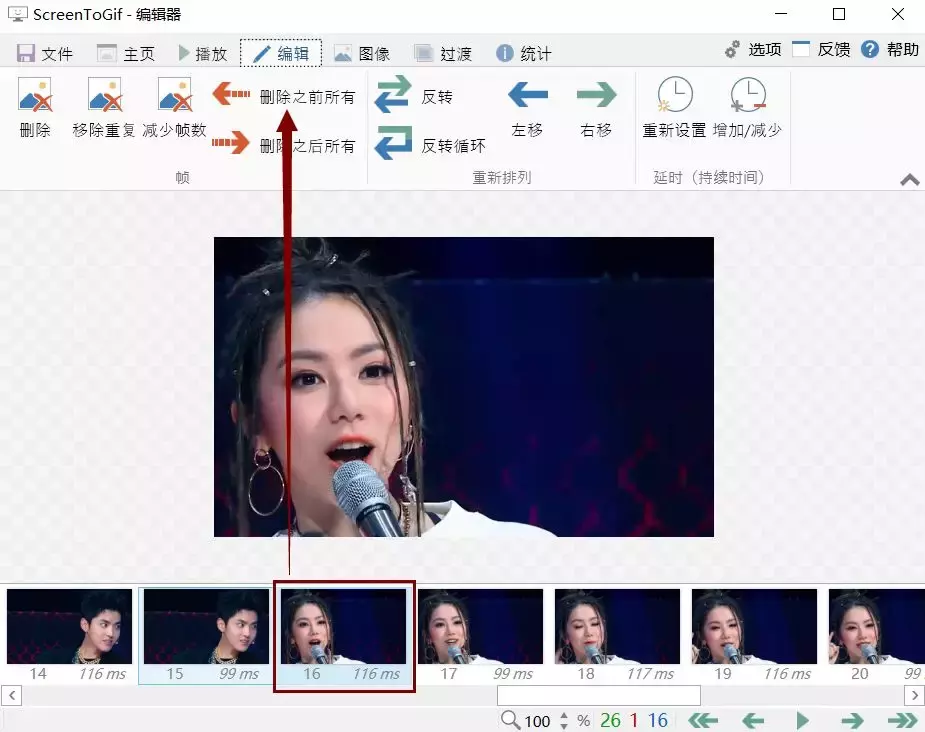
Task: Click the main frame preview image
Action: point(464,387)
